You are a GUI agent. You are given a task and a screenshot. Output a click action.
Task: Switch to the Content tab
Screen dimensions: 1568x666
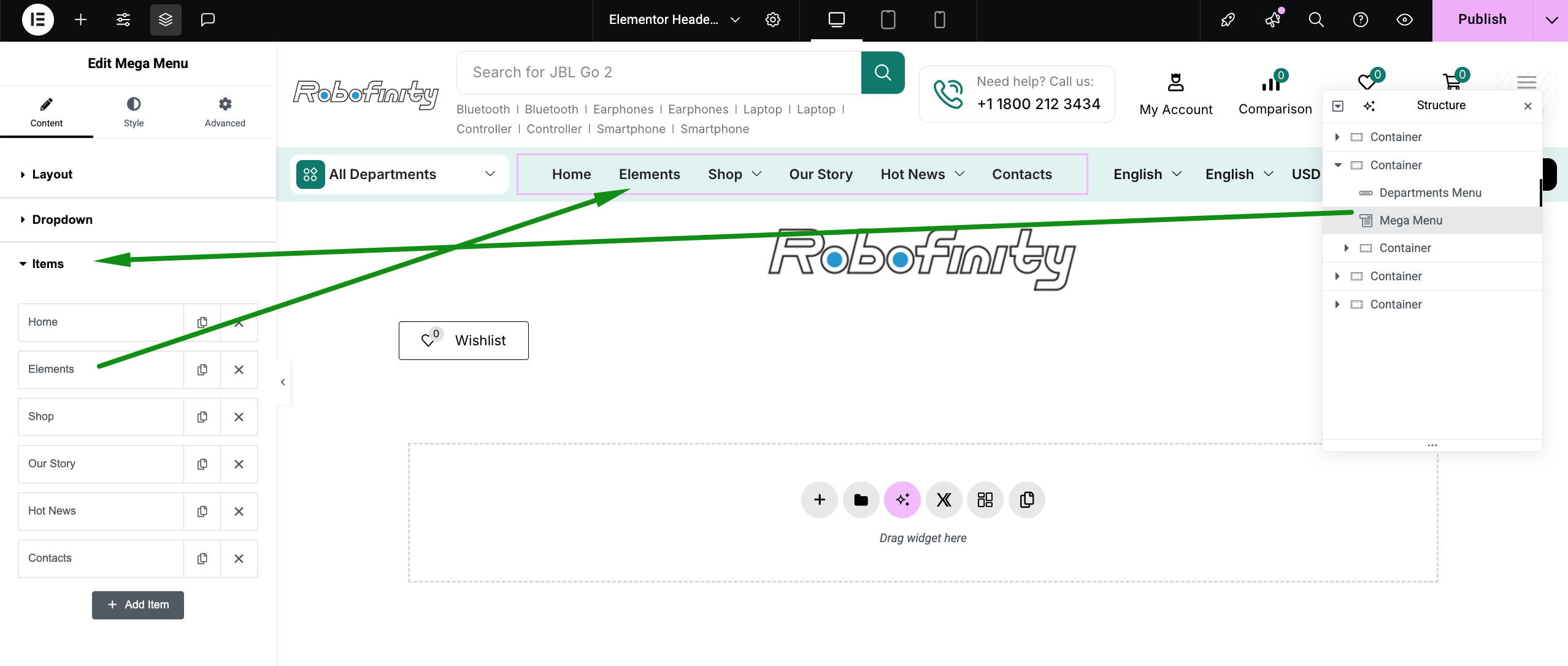pos(47,112)
